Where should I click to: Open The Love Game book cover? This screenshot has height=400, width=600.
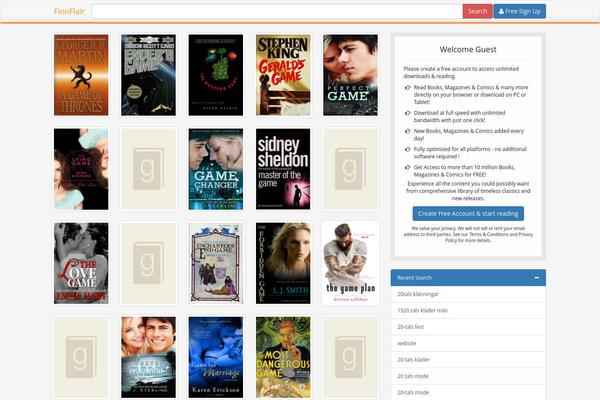[x=81, y=263]
